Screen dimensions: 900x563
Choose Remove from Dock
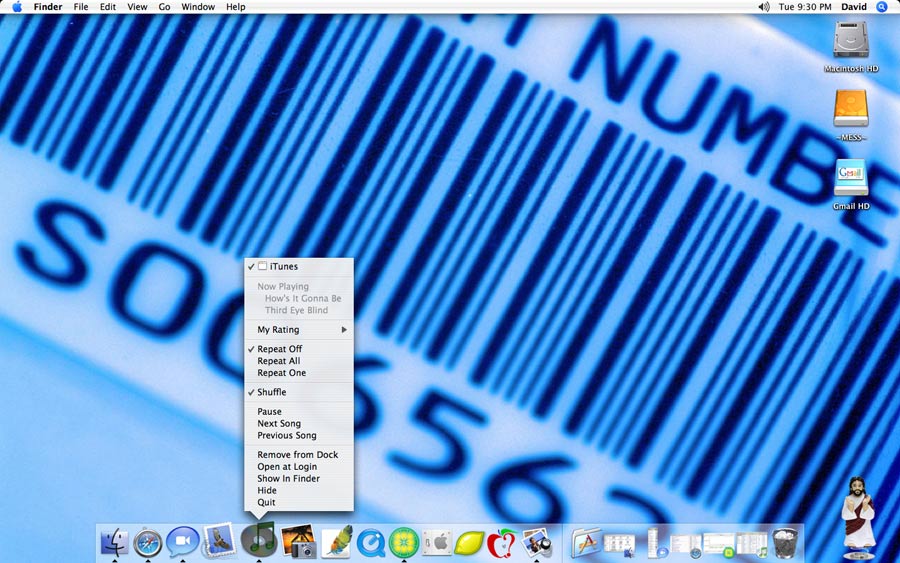coord(299,455)
